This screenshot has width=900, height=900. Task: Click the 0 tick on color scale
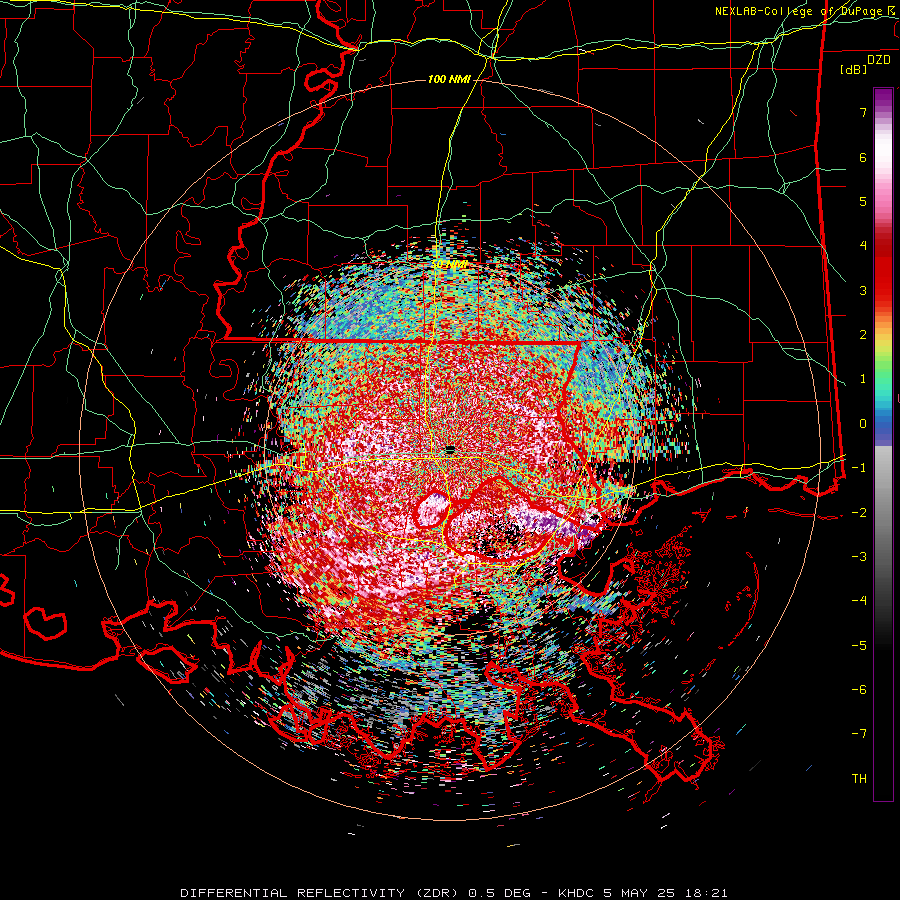tap(863, 424)
